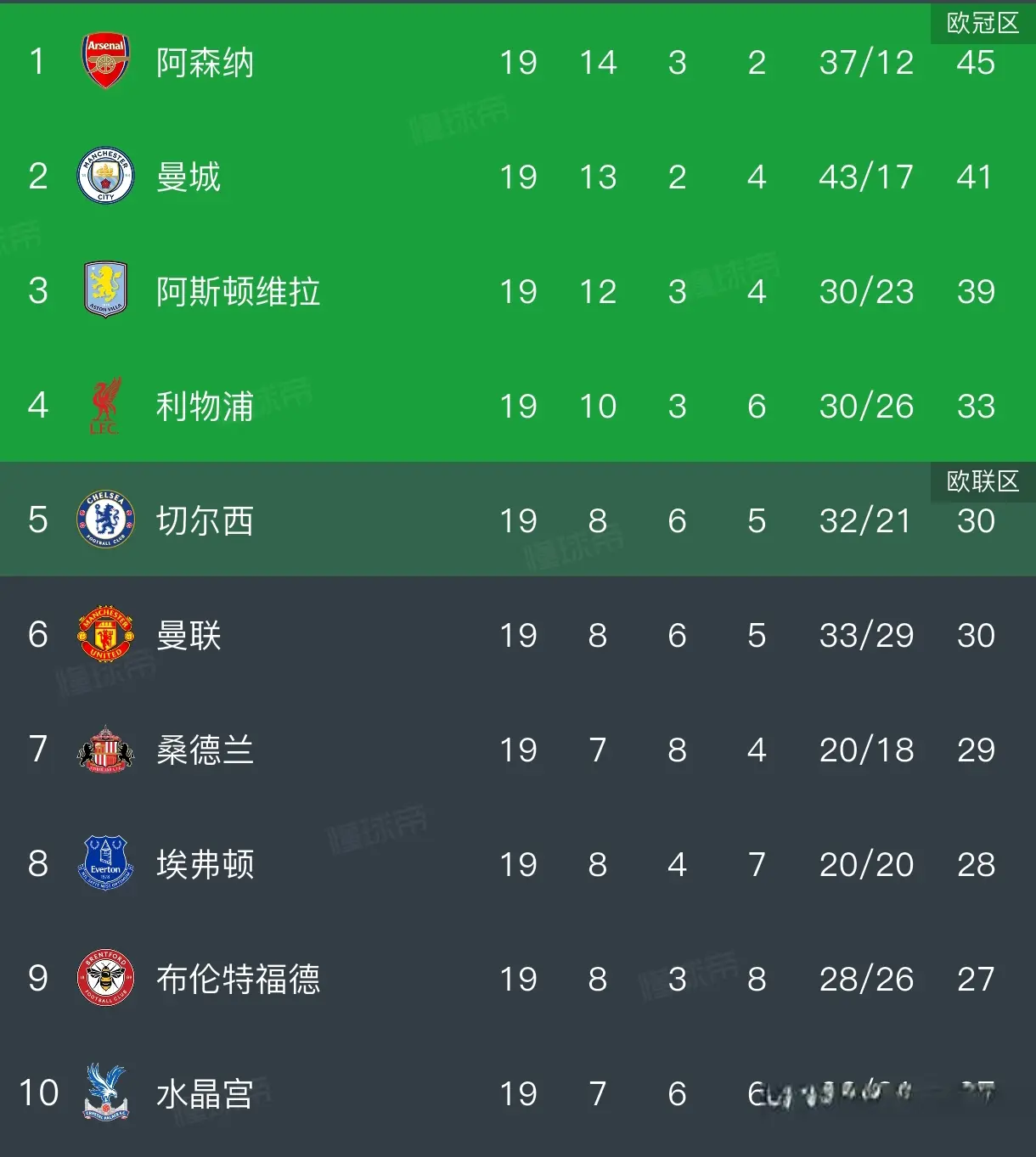Click the Brentford club crest

pyautogui.click(x=105, y=978)
